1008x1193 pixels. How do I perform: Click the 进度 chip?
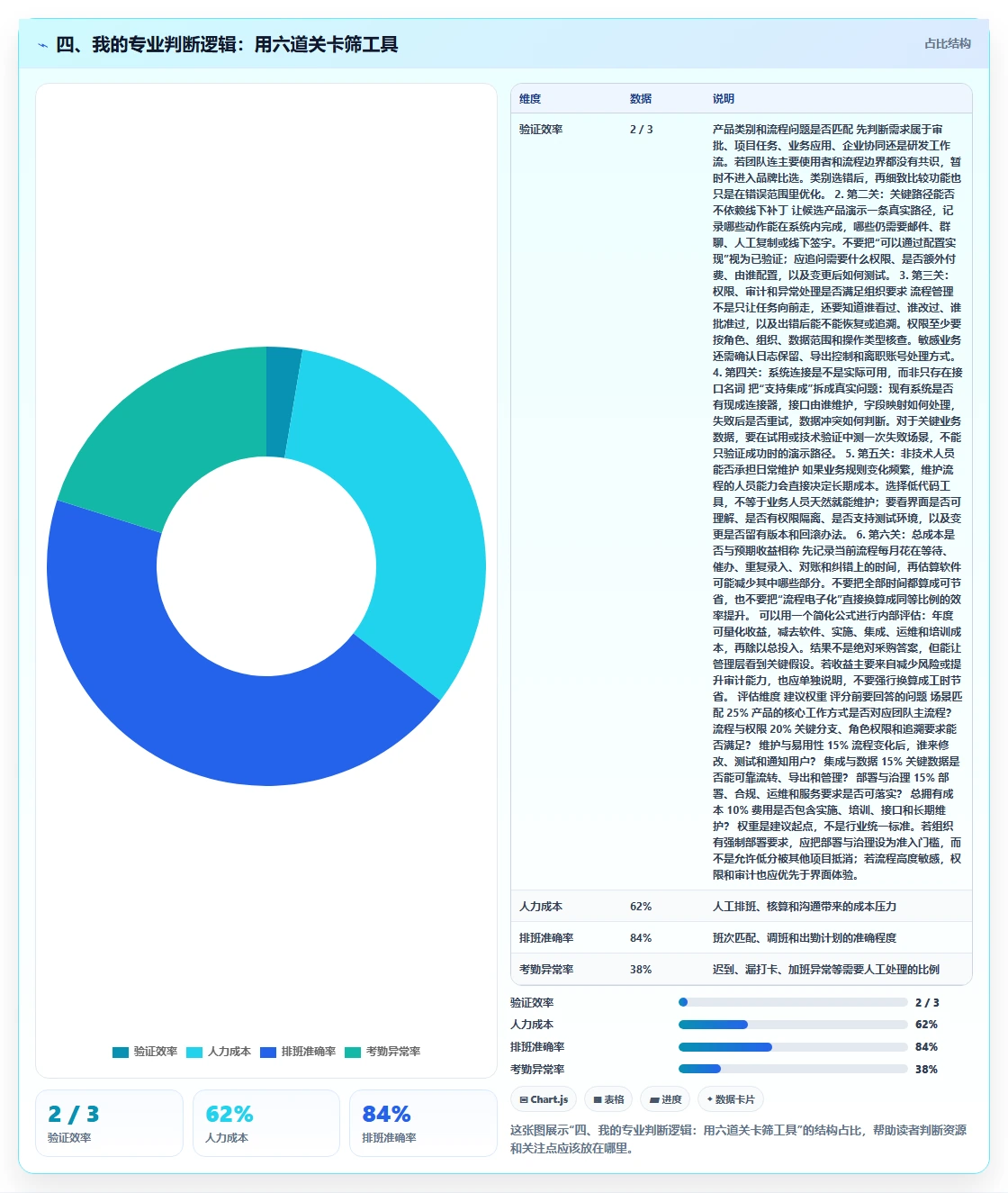666,1099
